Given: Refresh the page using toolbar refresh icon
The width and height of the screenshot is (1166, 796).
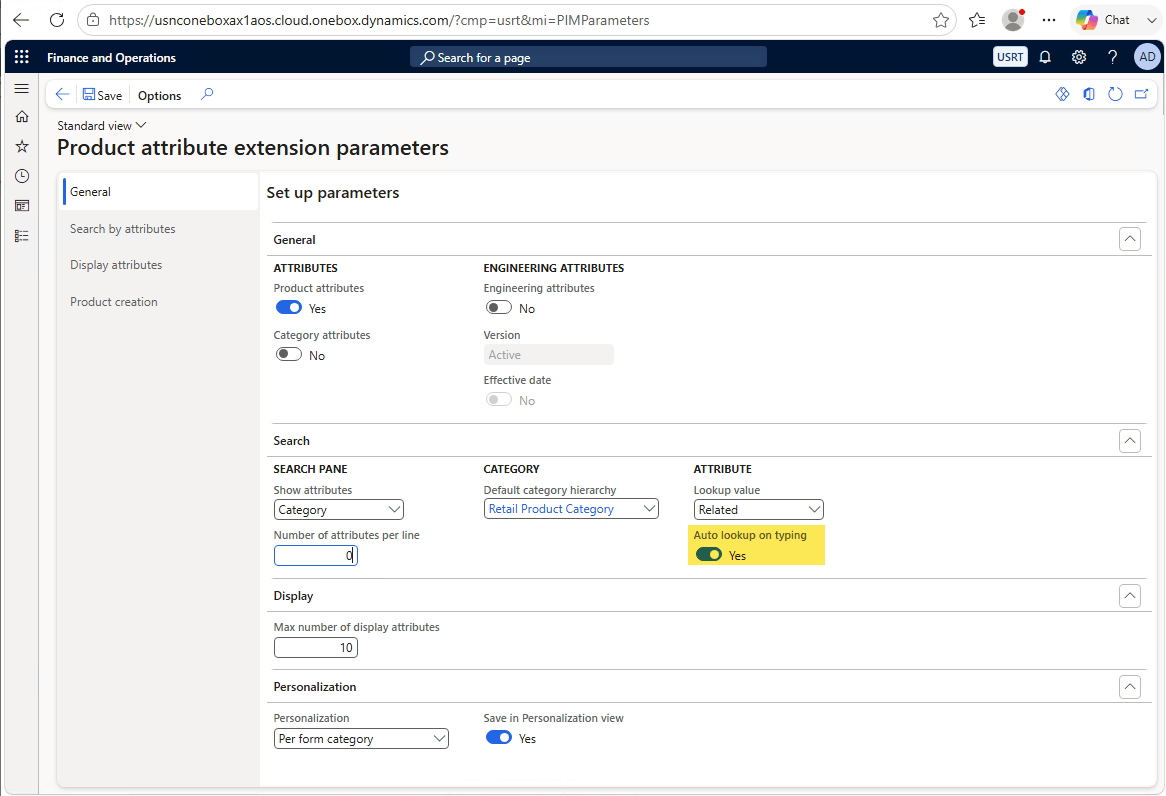Looking at the screenshot, I should (1115, 94).
